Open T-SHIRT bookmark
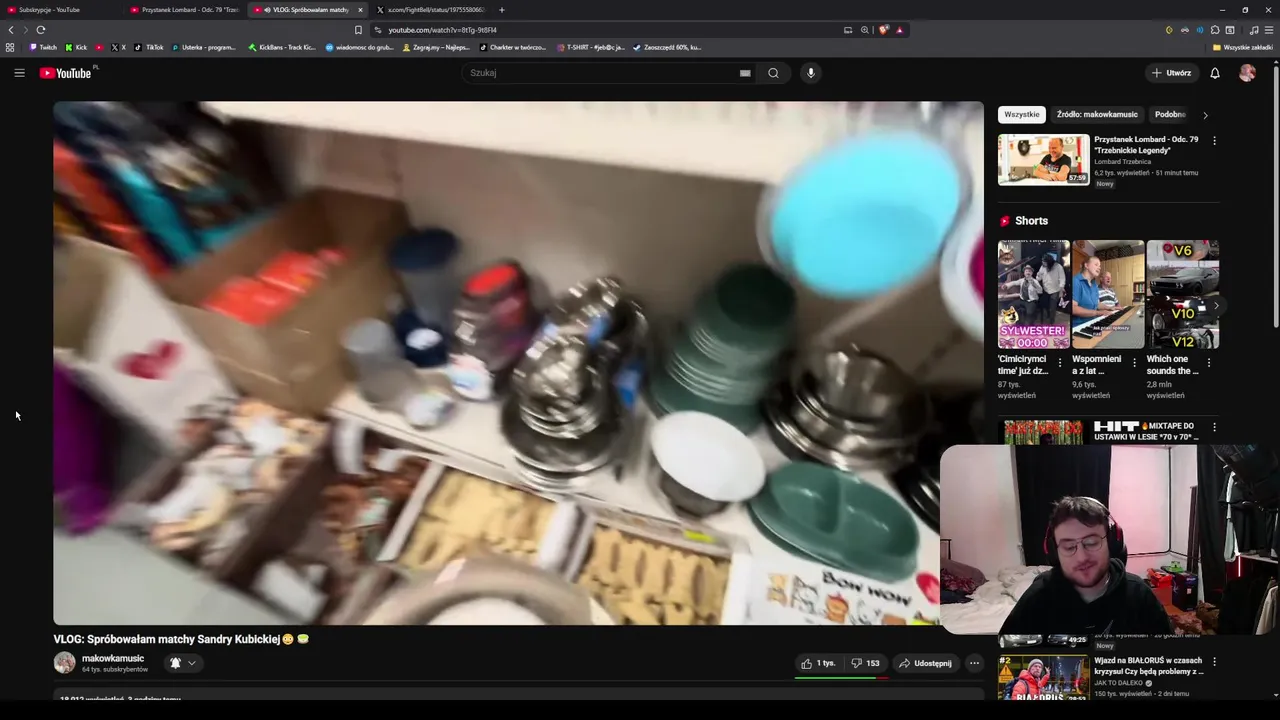The image size is (1280, 720). (591, 47)
